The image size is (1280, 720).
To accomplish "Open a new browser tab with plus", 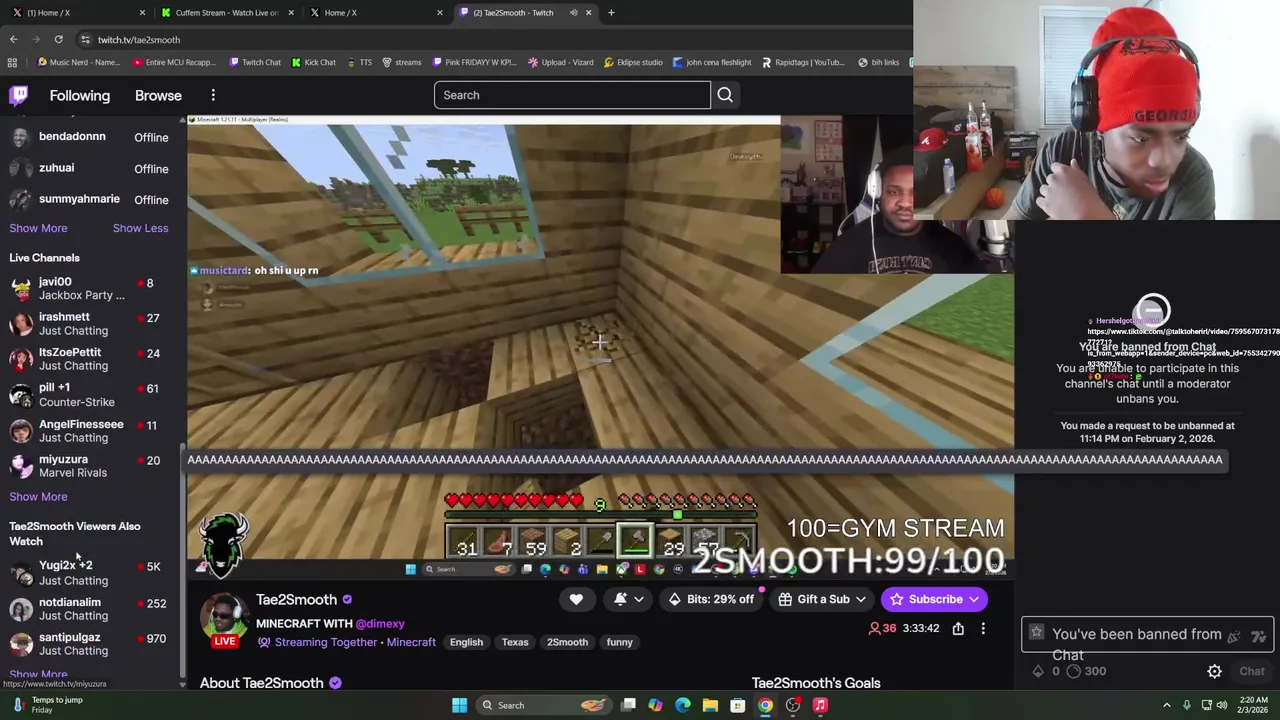I will [x=612, y=12].
